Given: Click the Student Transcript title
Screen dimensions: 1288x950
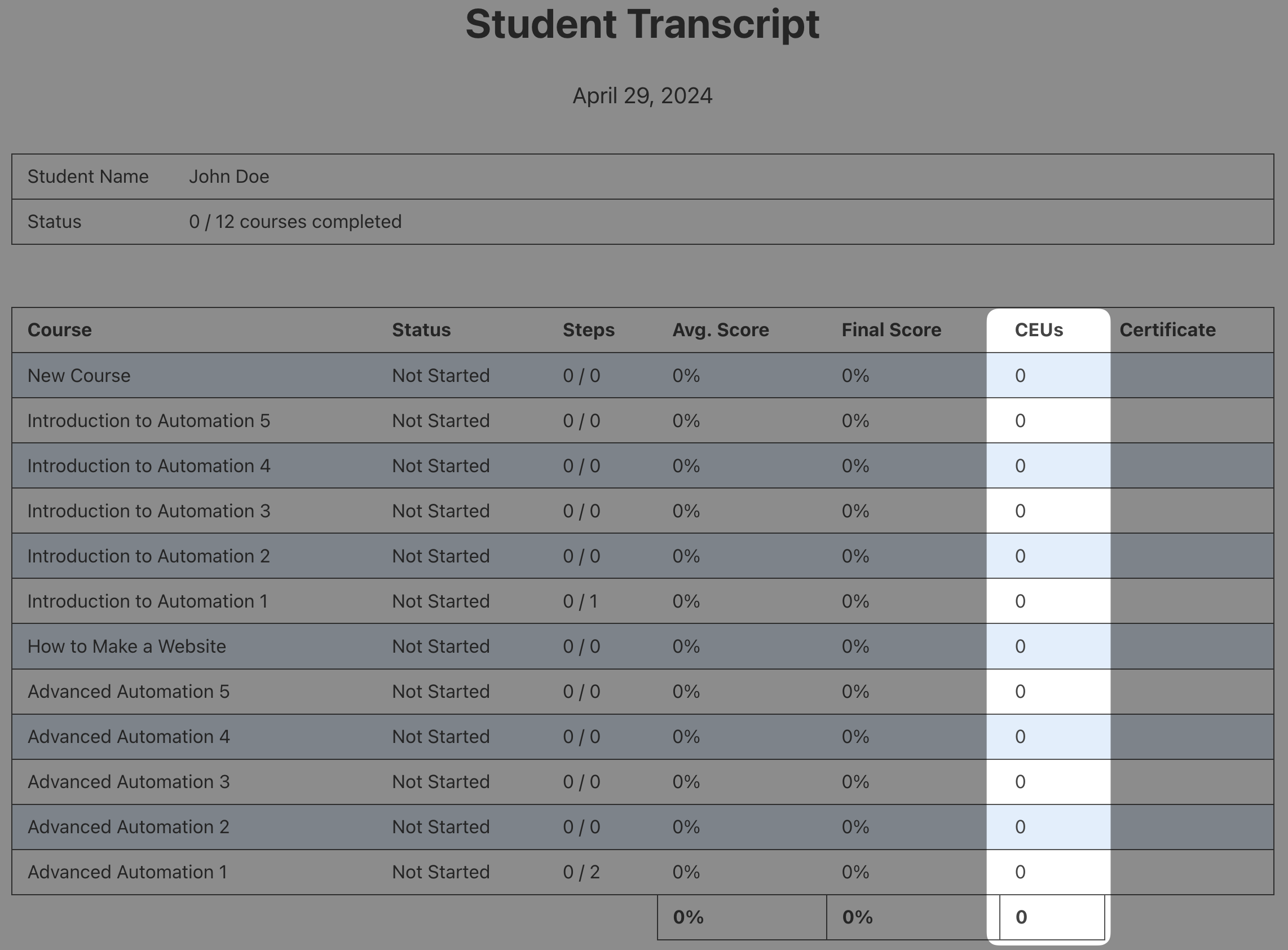Looking at the screenshot, I should click(x=642, y=24).
